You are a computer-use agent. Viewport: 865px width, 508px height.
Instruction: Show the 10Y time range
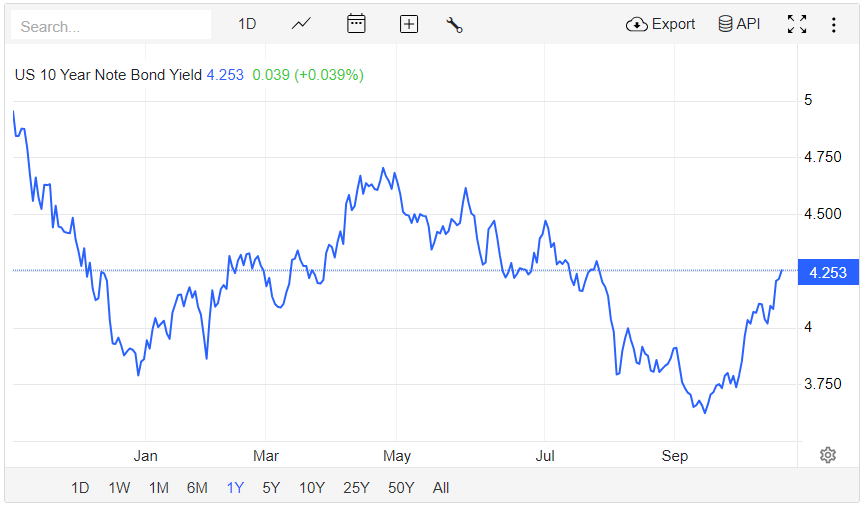[x=312, y=488]
